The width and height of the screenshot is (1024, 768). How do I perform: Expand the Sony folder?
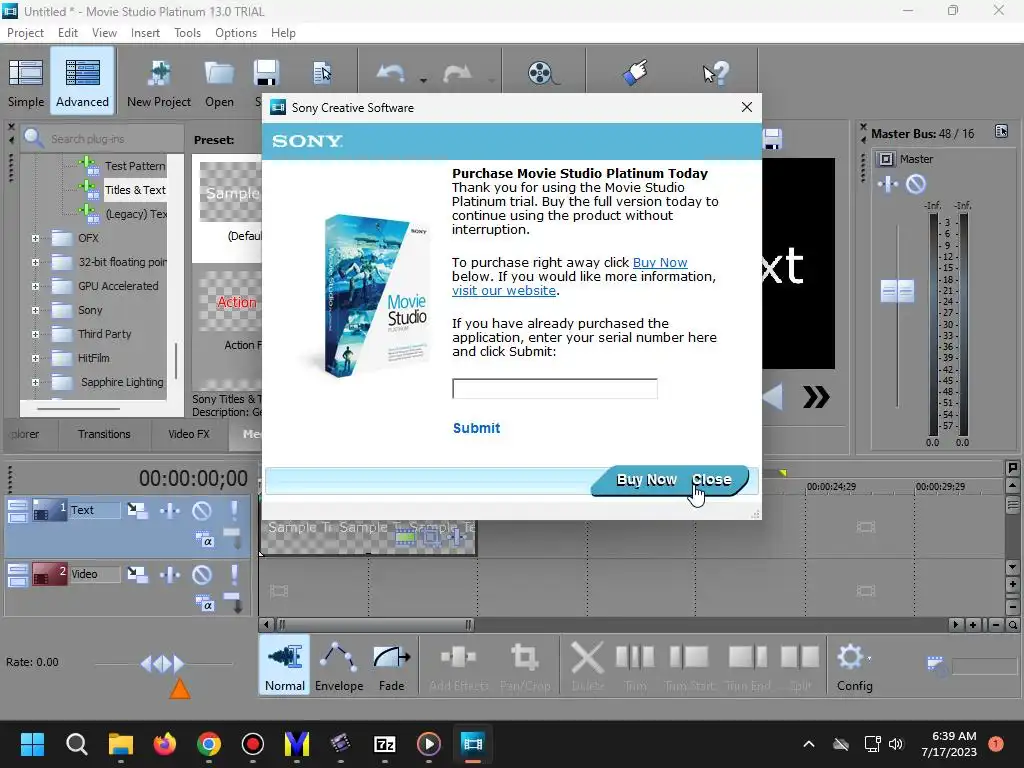pos(35,310)
